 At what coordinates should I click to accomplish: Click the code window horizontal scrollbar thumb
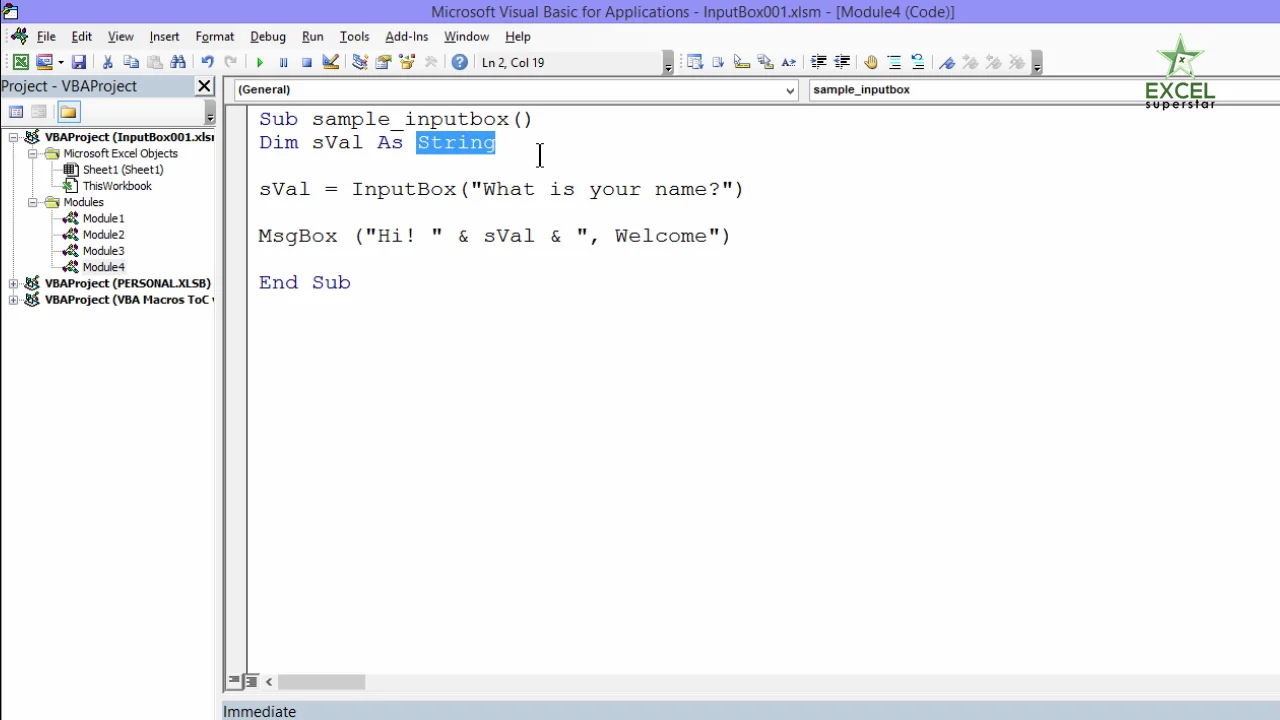(321, 682)
